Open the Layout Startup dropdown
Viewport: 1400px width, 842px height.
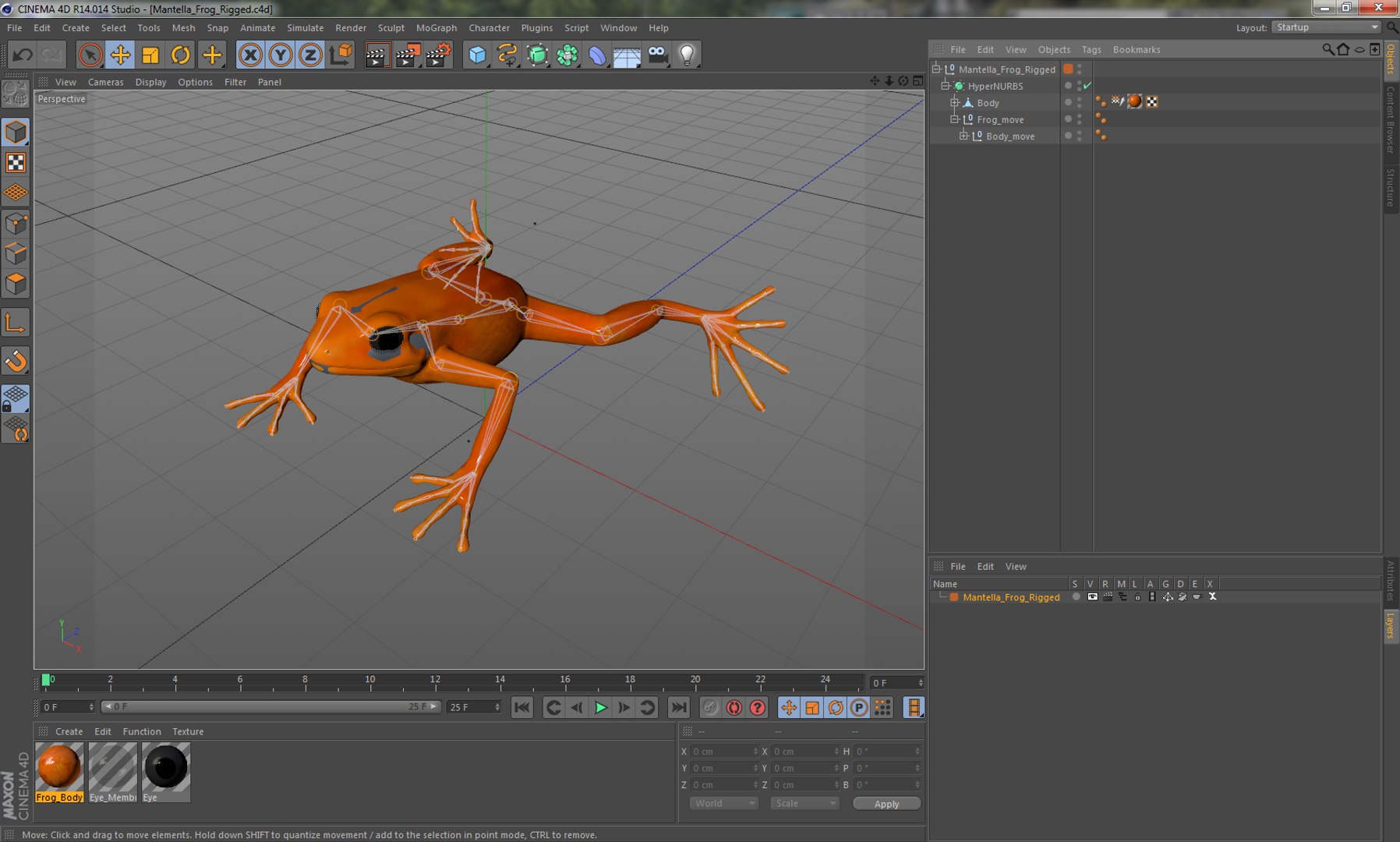pyautogui.click(x=1326, y=27)
